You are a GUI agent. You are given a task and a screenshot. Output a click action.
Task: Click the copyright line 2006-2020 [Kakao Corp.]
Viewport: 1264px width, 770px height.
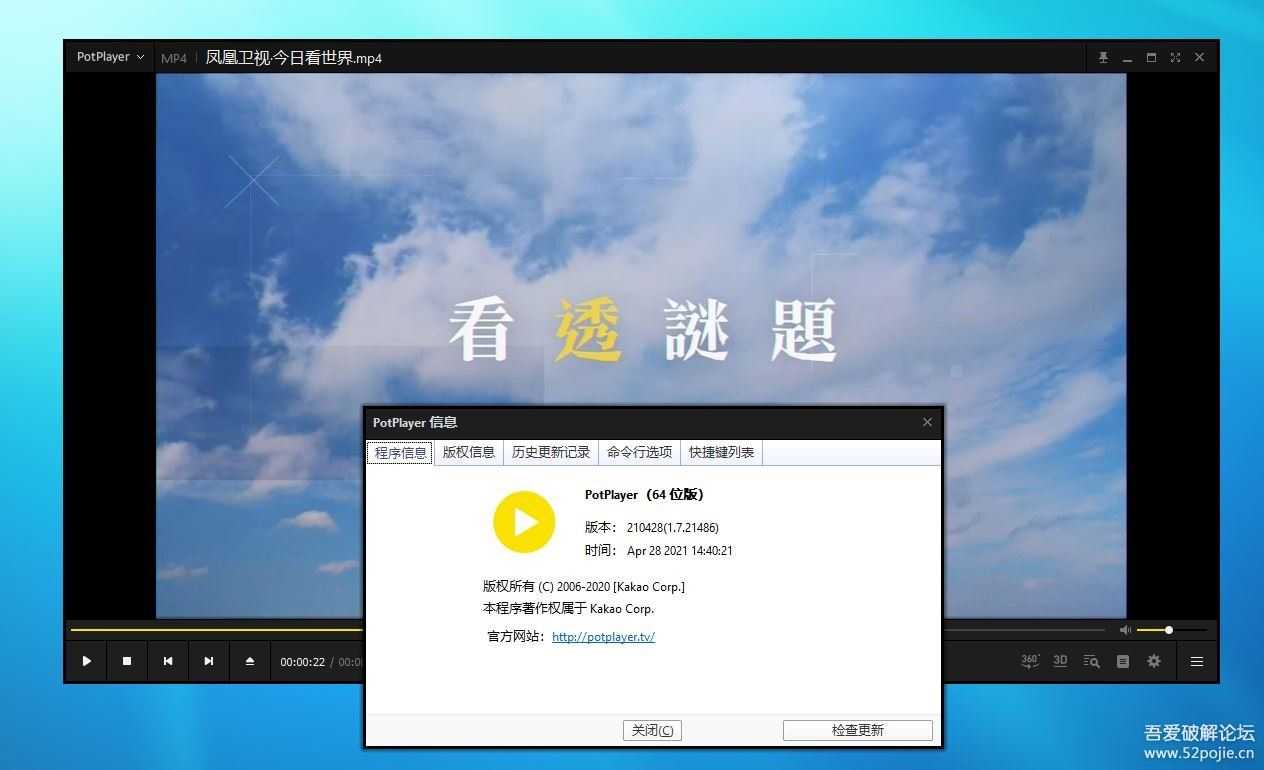584,587
